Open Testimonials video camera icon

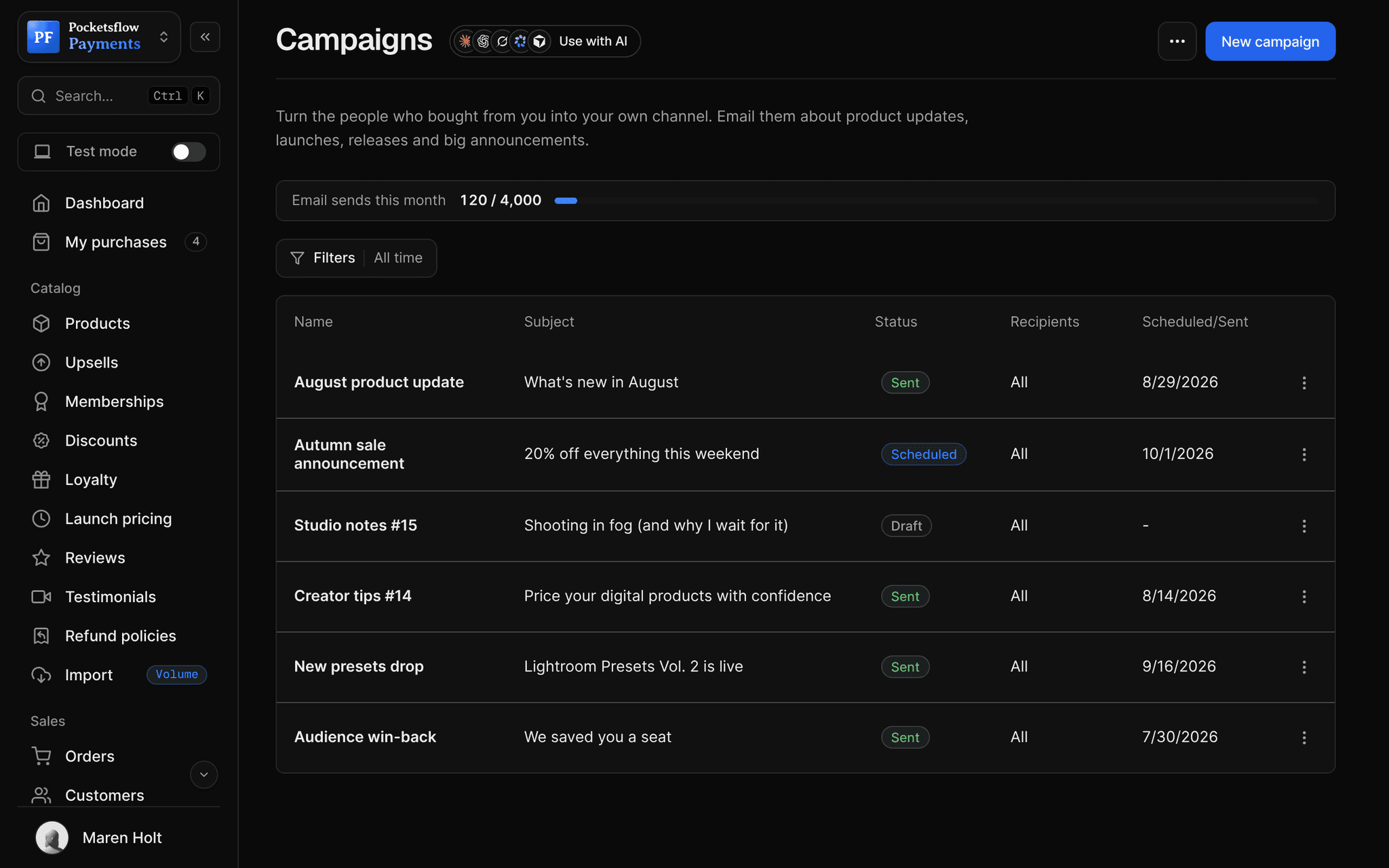(41, 597)
